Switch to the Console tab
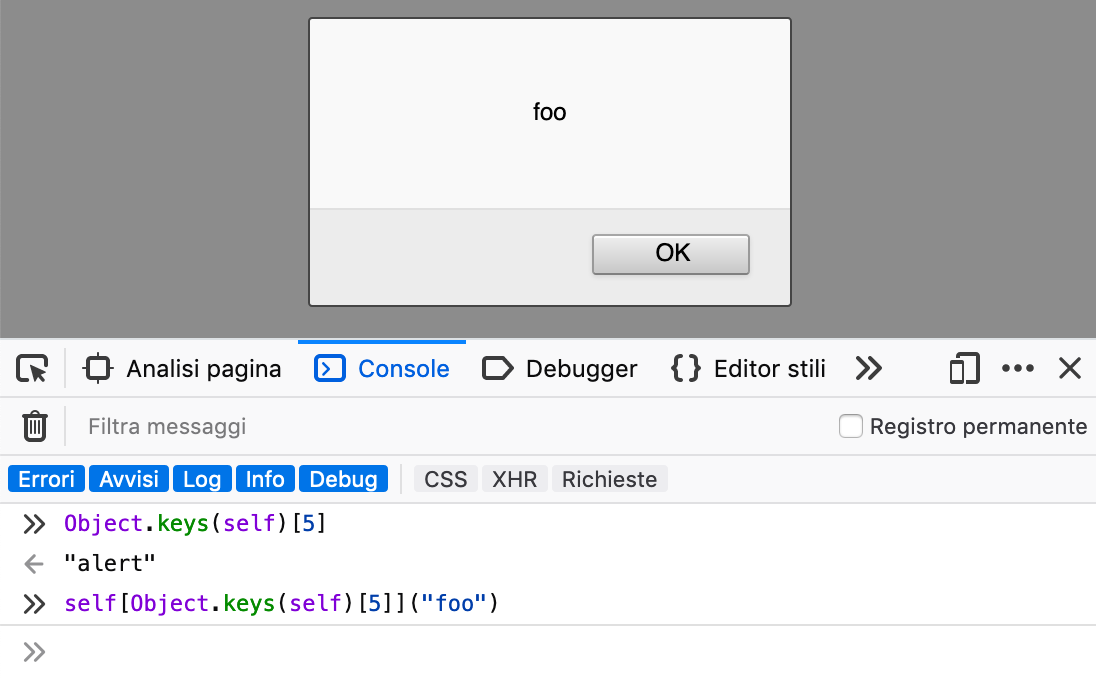The image size is (1096, 684). pyautogui.click(x=382, y=369)
